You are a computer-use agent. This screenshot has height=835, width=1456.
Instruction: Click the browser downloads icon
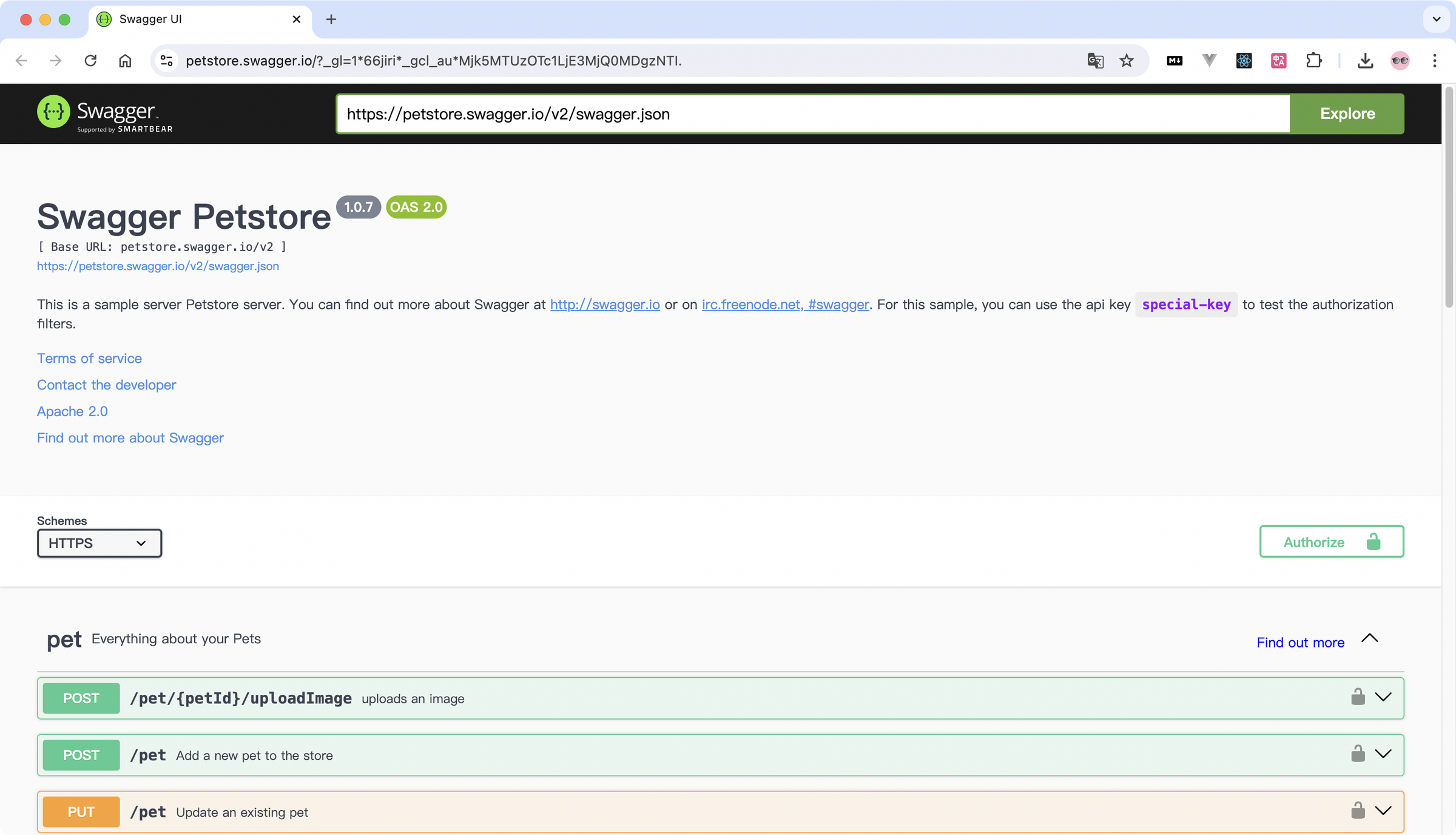(1365, 61)
